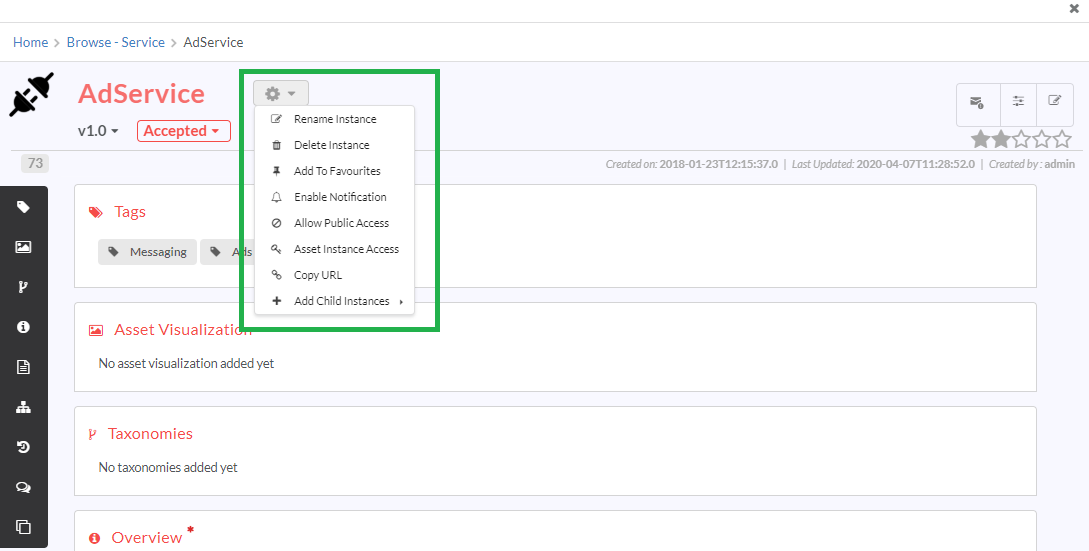Click the Tags section heading
This screenshot has height=551, width=1089.
130,212
